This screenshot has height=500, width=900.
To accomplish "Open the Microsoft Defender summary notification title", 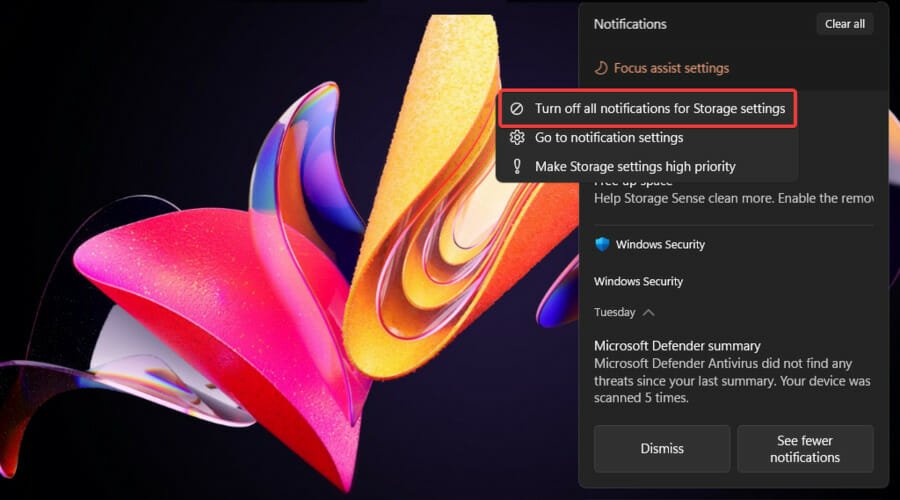I will [x=677, y=346].
